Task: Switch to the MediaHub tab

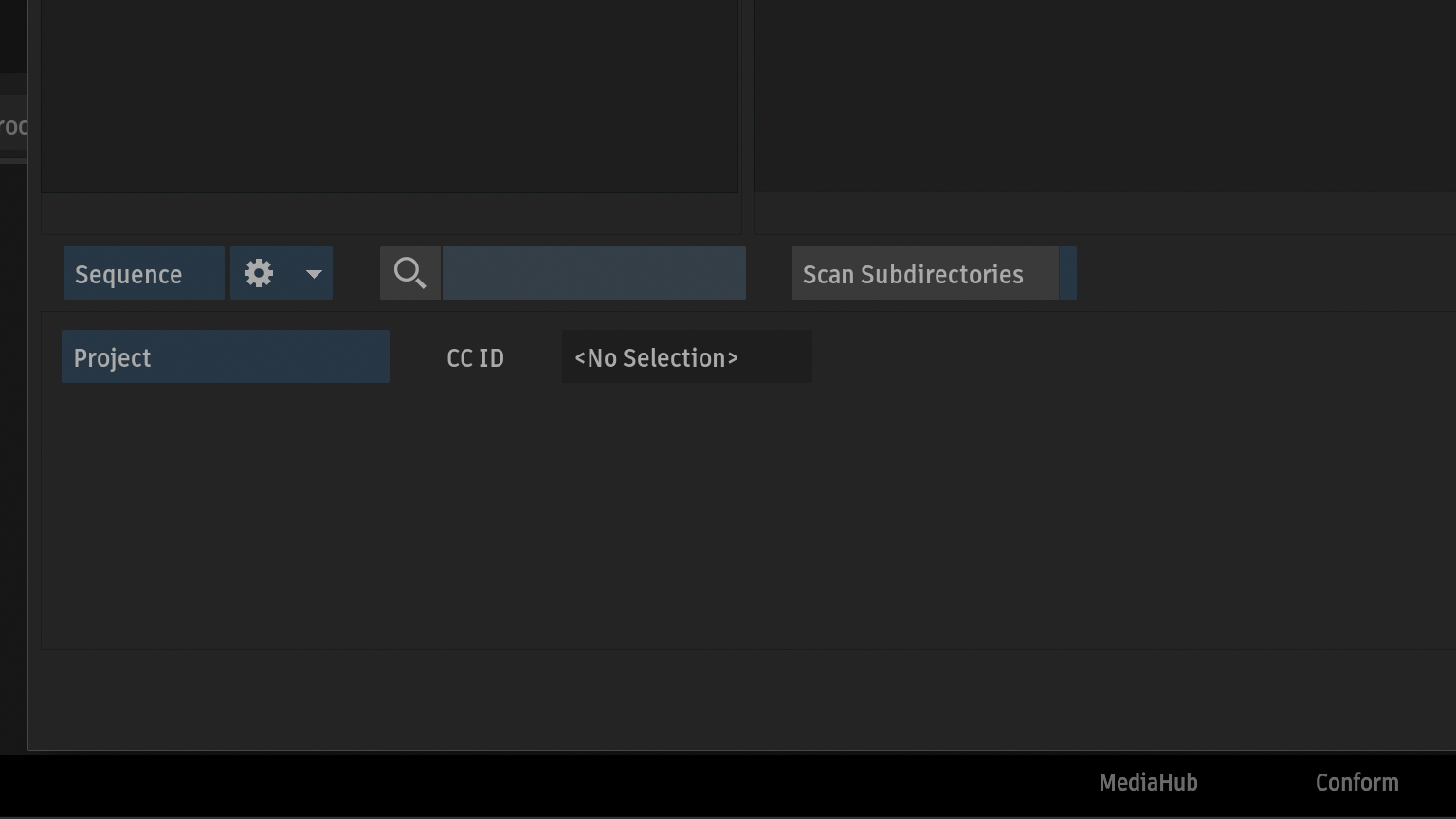Action: pyautogui.click(x=1148, y=782)
